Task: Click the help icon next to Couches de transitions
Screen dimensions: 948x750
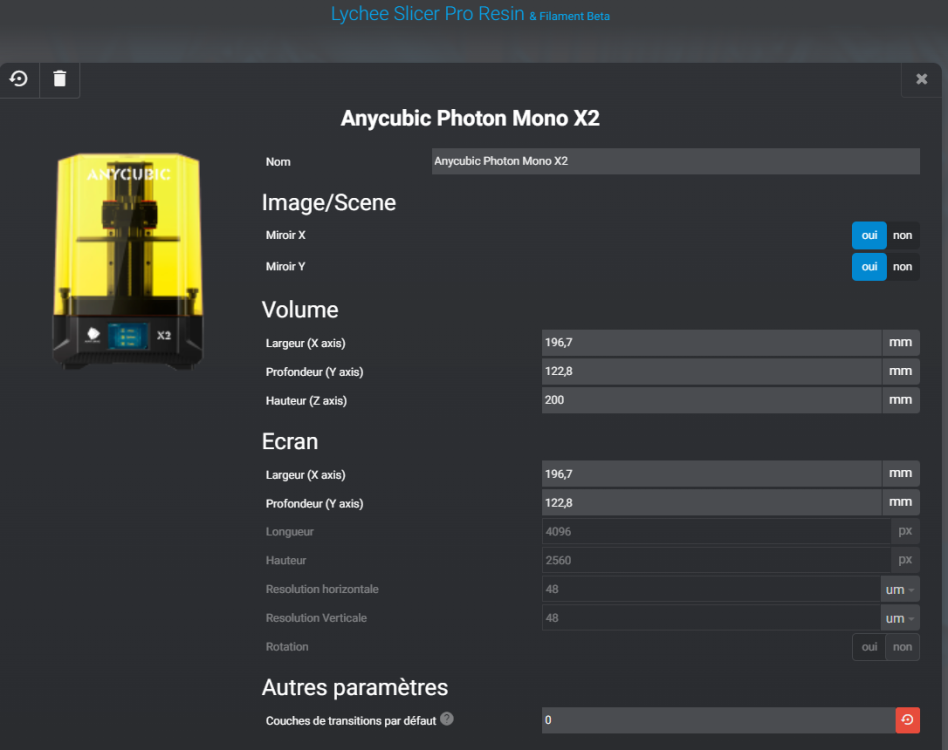Action: 447,719
